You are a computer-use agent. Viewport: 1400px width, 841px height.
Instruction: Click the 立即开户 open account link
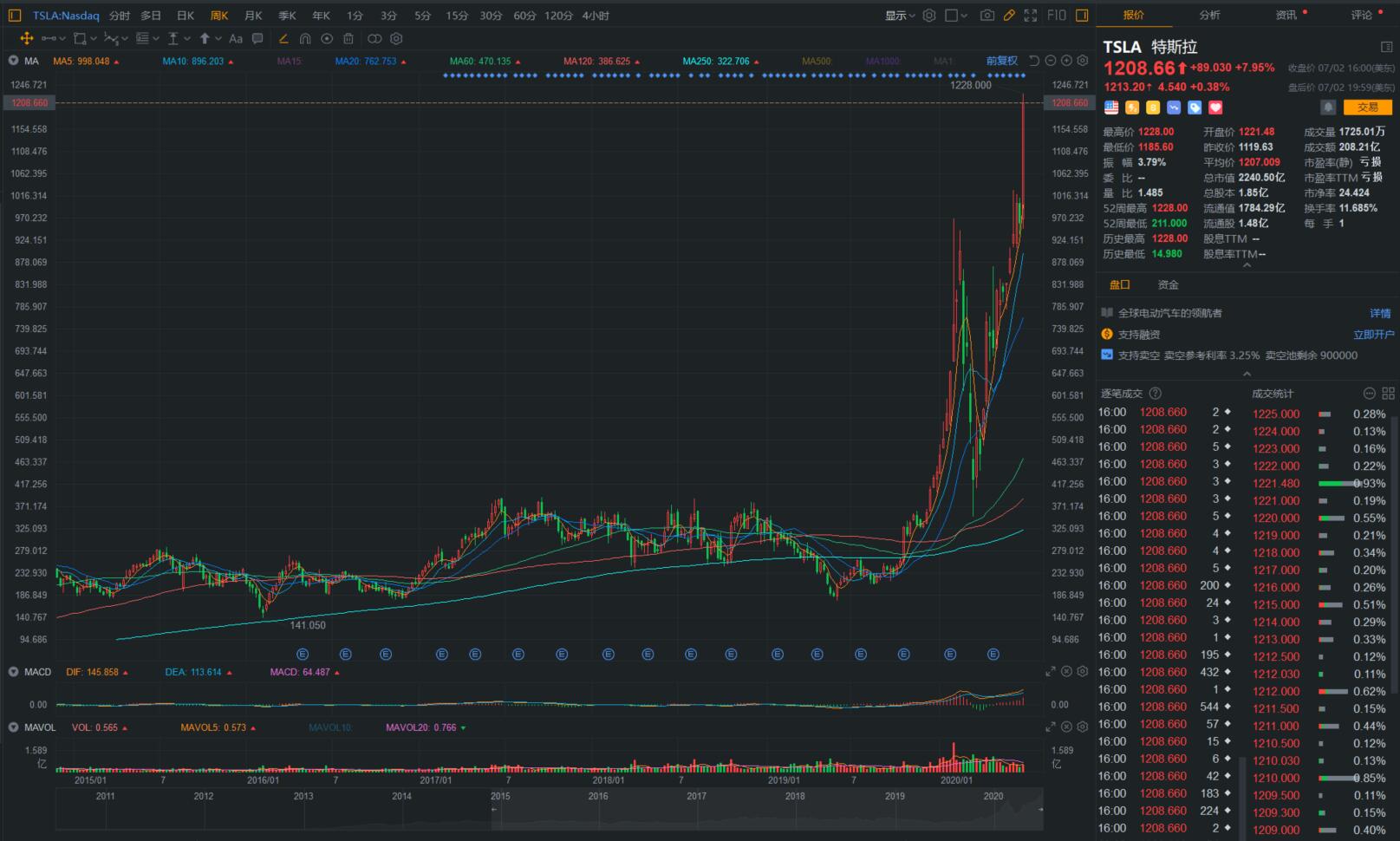click(1373, 334)
